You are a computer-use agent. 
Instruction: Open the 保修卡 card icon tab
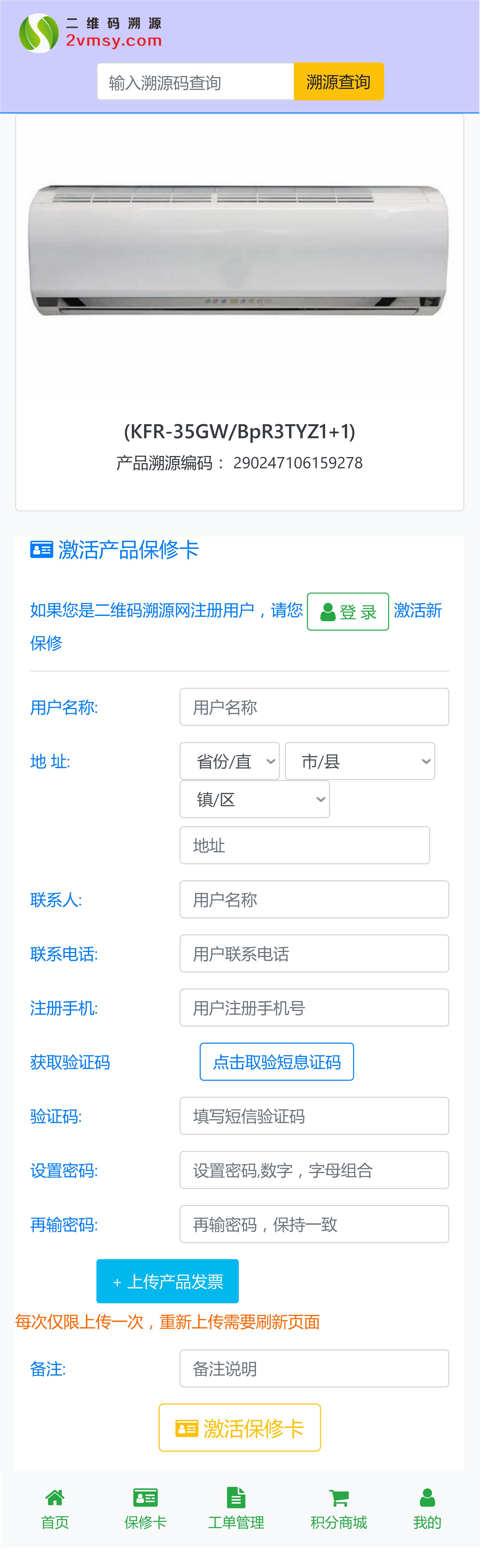146,1497
